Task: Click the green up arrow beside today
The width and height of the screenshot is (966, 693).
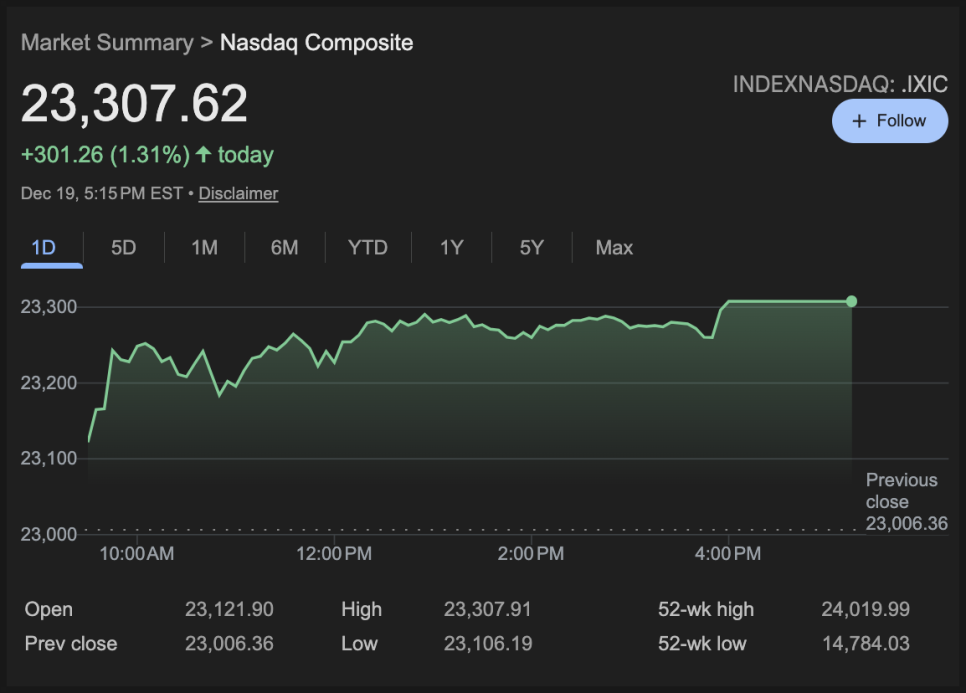Action: pyautogui.click(x=203, y=155)
